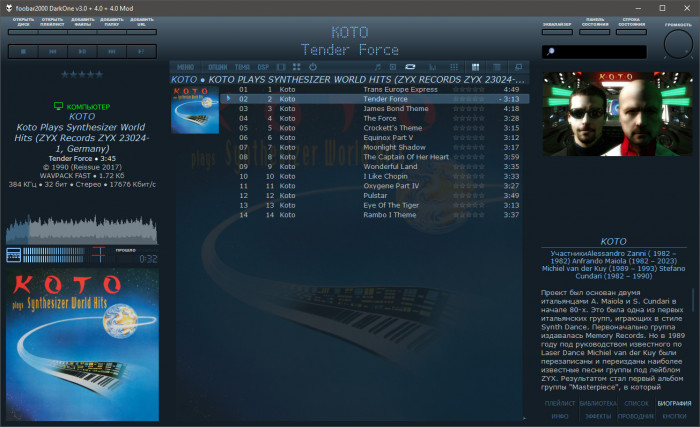Select track Wonderful Land
The height and width of the screenshot is (427, 700).
tap(374, 167)
